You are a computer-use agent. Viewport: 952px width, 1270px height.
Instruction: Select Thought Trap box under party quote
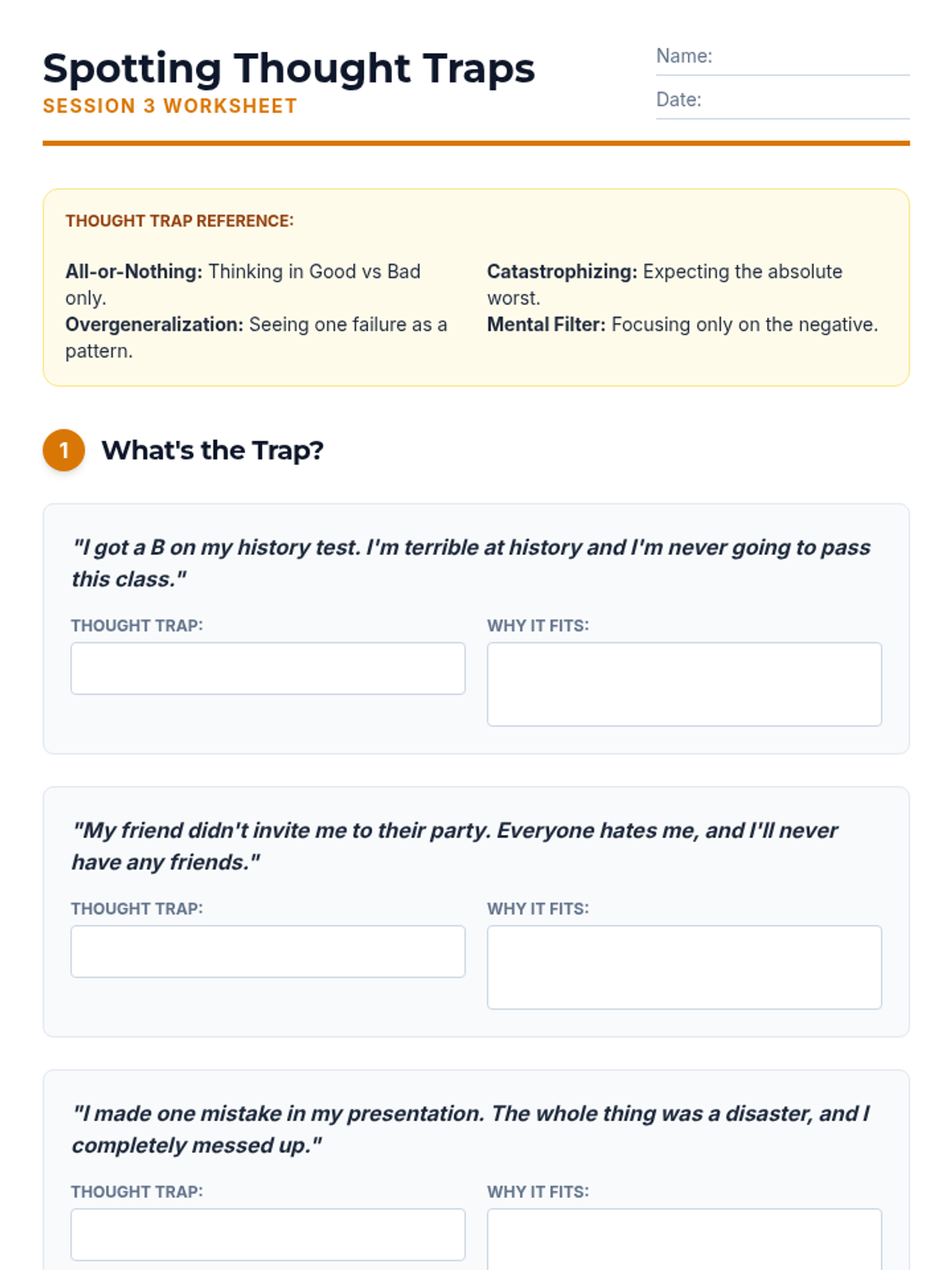[x=267, y=951]
